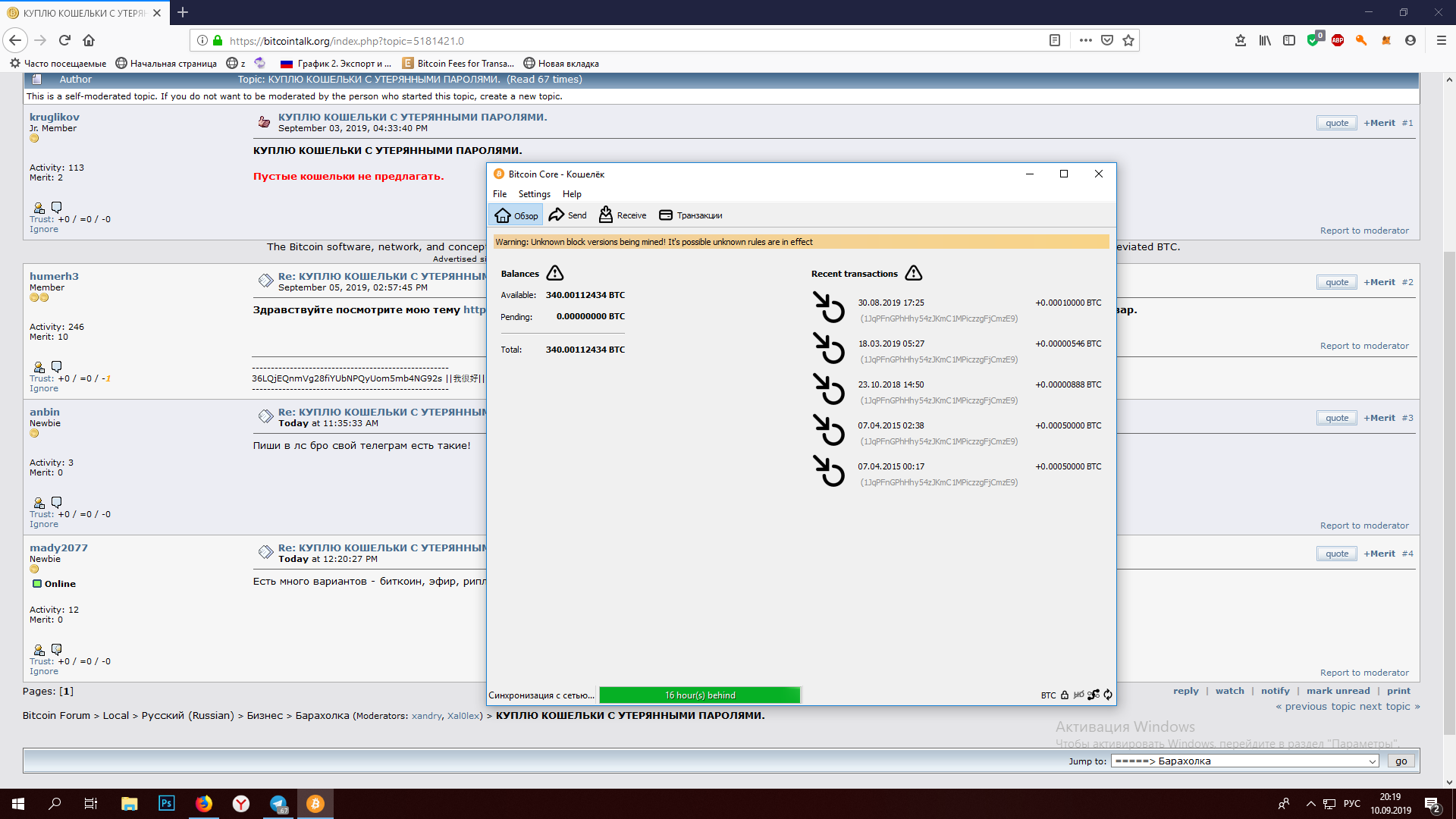The width and height of the screenshot is (1456, 819).
Task: Open Telegram from the taskbar
Action: click(278, 804)
